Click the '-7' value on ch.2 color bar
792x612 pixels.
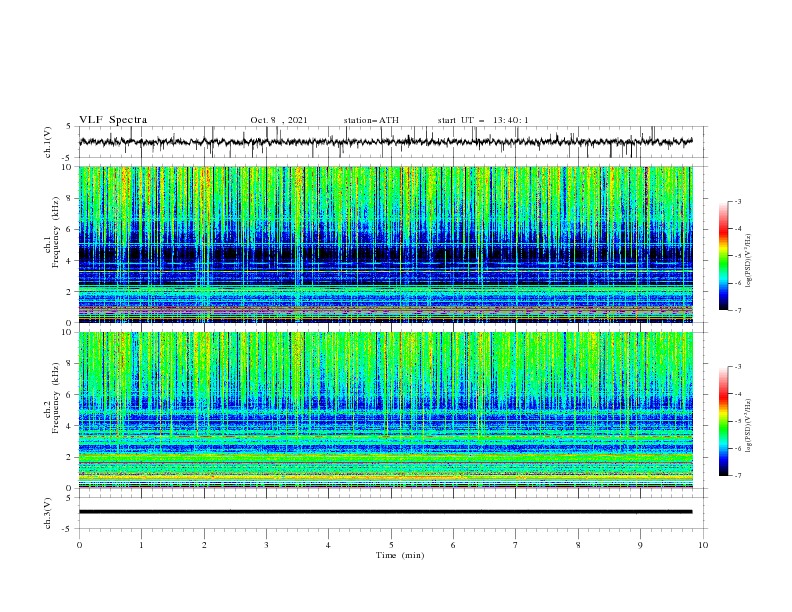pyautogui.click(x=738, y=475)
